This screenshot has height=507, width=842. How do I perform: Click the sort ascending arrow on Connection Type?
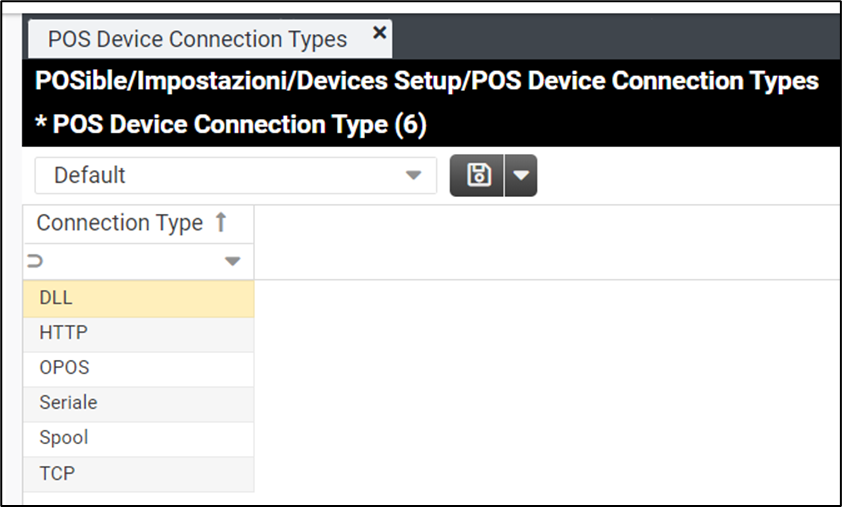click(x=222, y=223)
